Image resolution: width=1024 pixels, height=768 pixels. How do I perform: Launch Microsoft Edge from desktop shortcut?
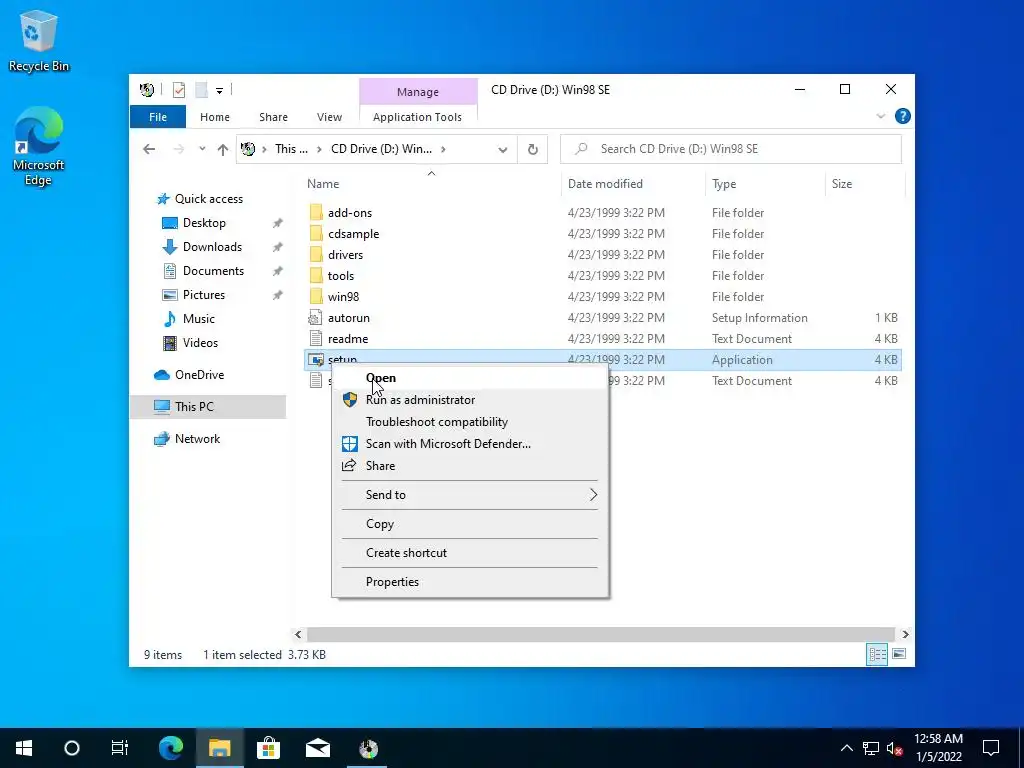point(39,146)
